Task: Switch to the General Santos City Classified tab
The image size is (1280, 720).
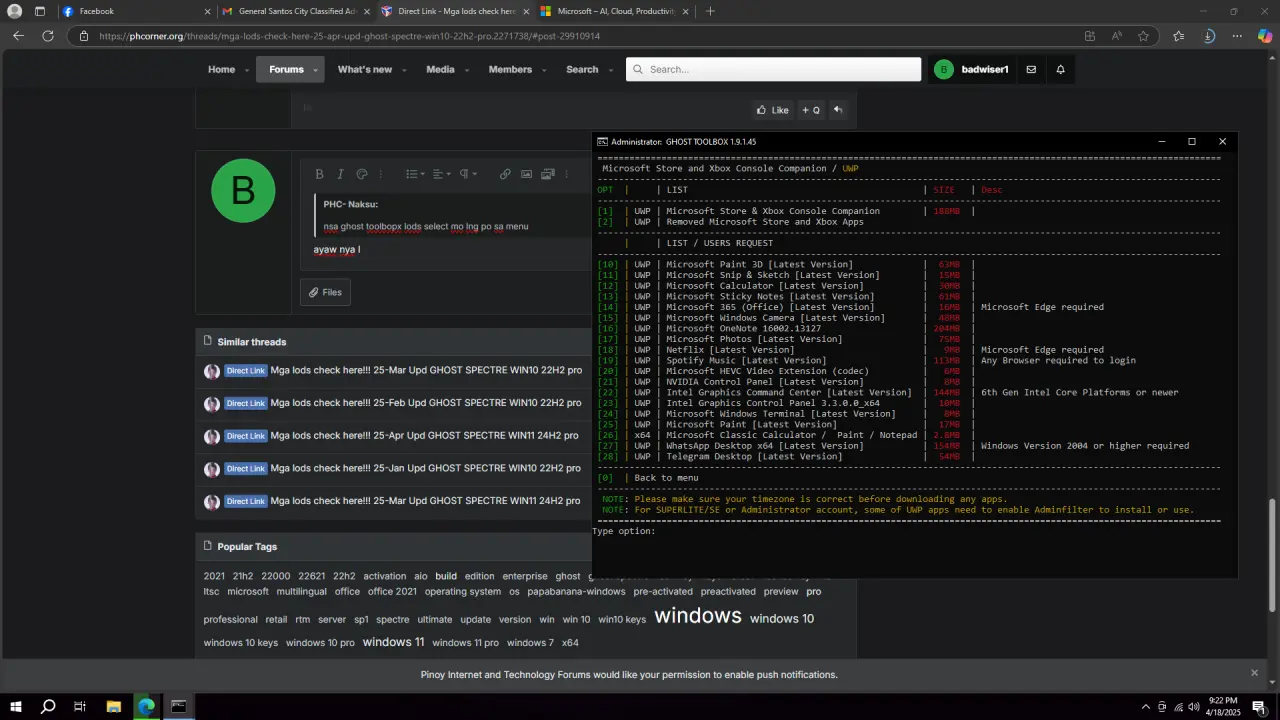Action: (296, 11)
